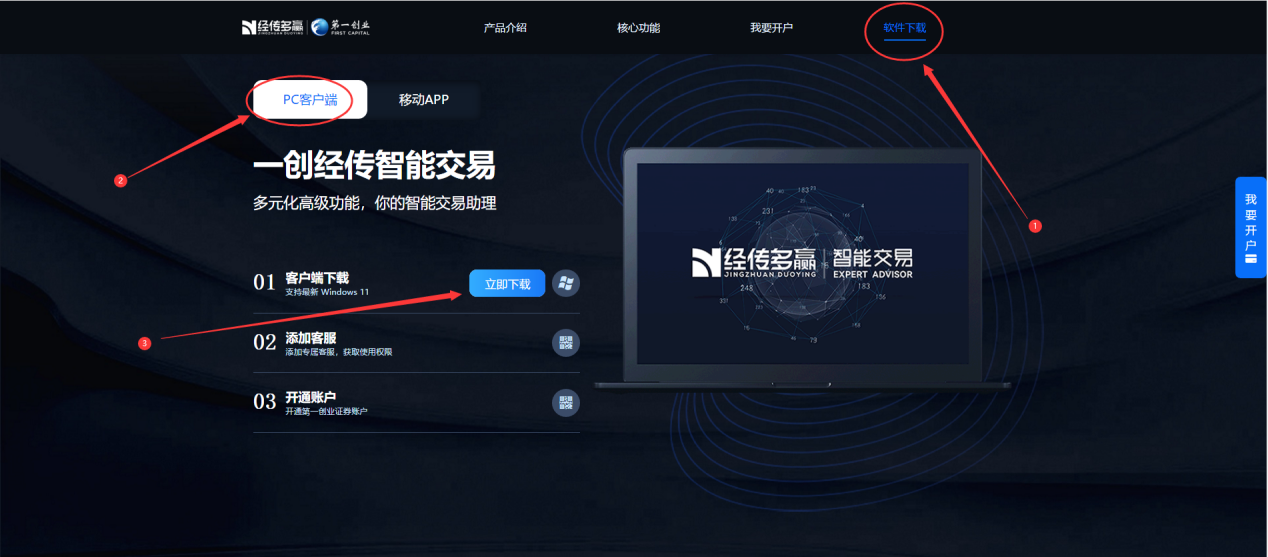Viewport: 1268px width, 557px height.
Task: Click the 第一创业 First Capital logo
Action: click(341, 27)
